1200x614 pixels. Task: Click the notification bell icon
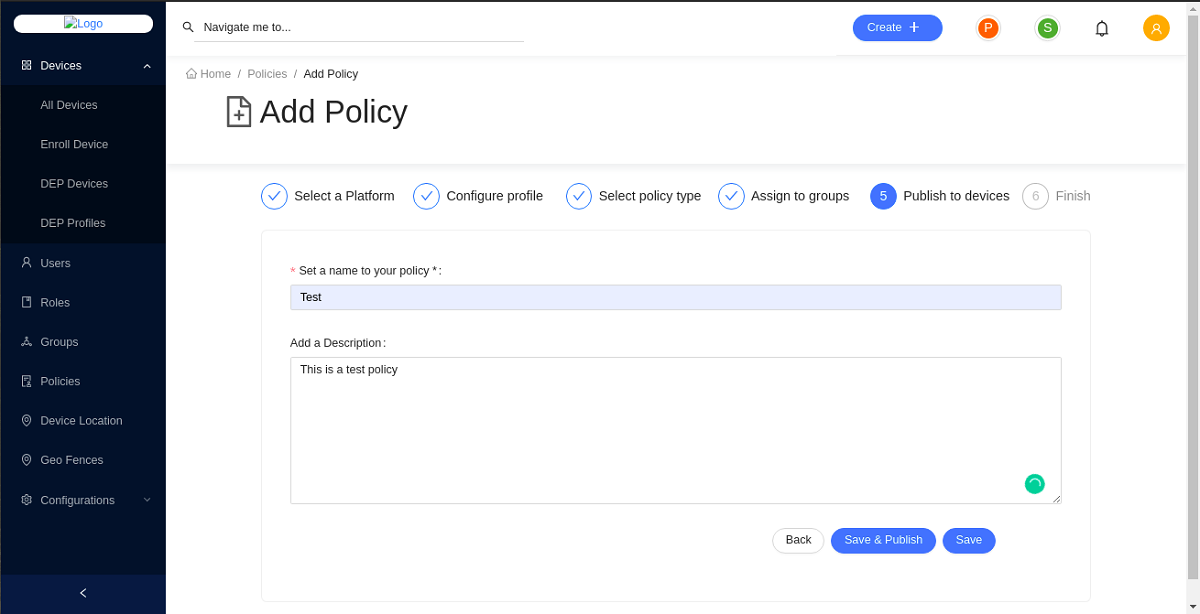1102,28
